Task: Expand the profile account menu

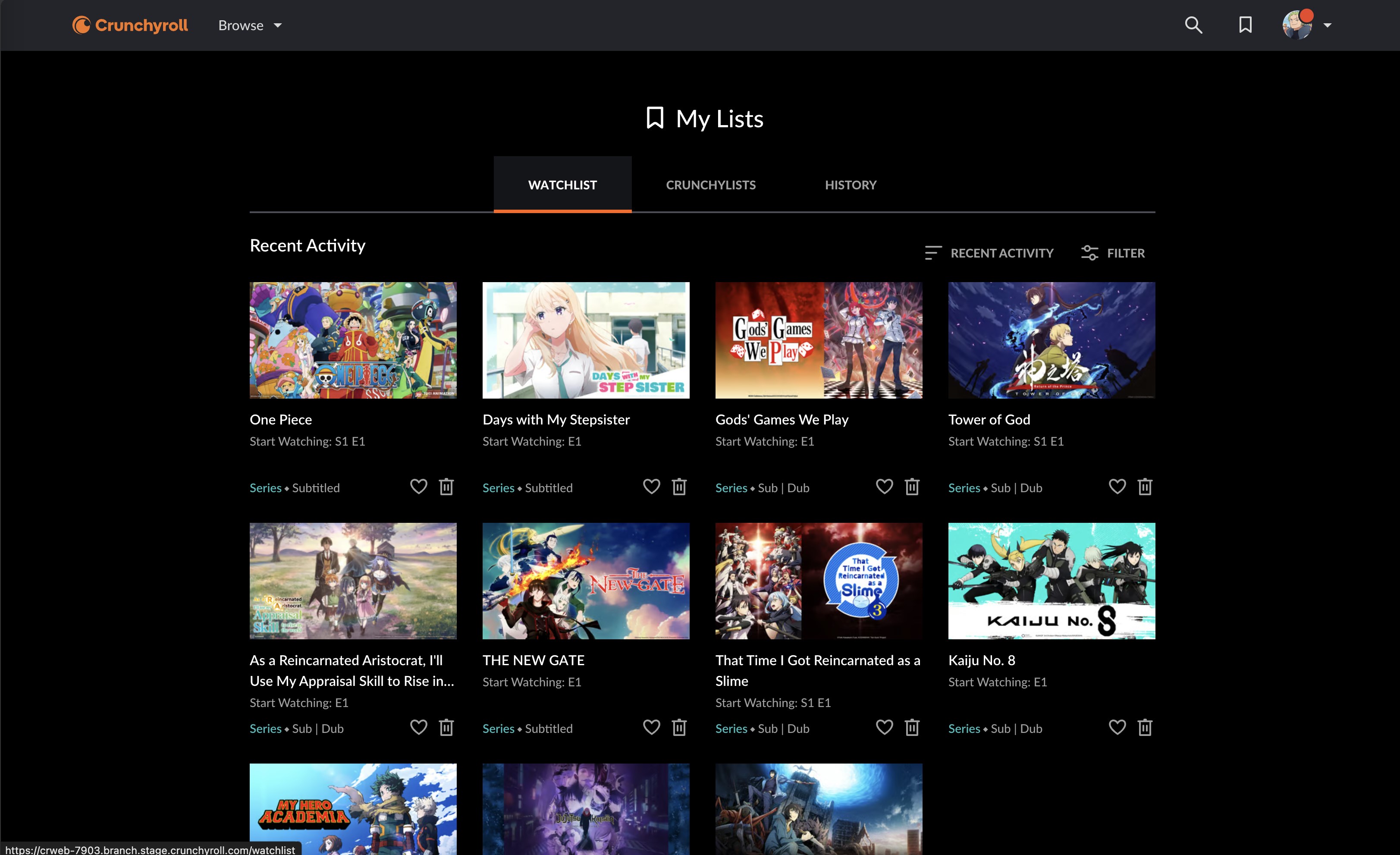Action: pos(1328,25)
